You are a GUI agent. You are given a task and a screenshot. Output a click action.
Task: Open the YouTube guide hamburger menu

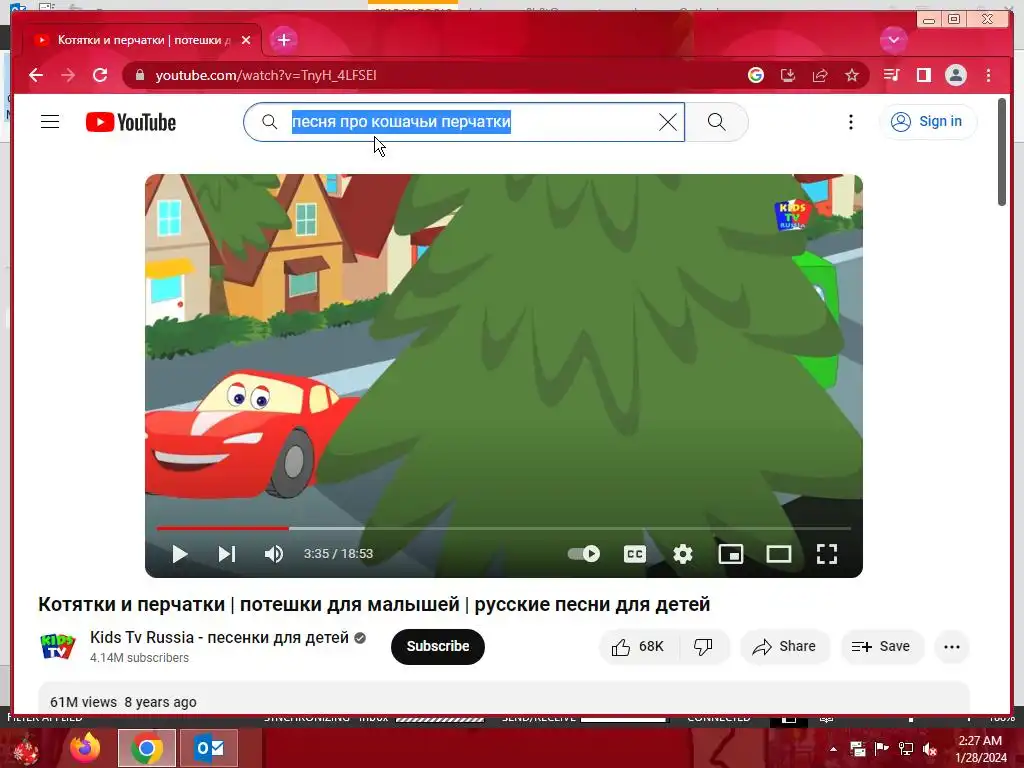coord(50,122)
